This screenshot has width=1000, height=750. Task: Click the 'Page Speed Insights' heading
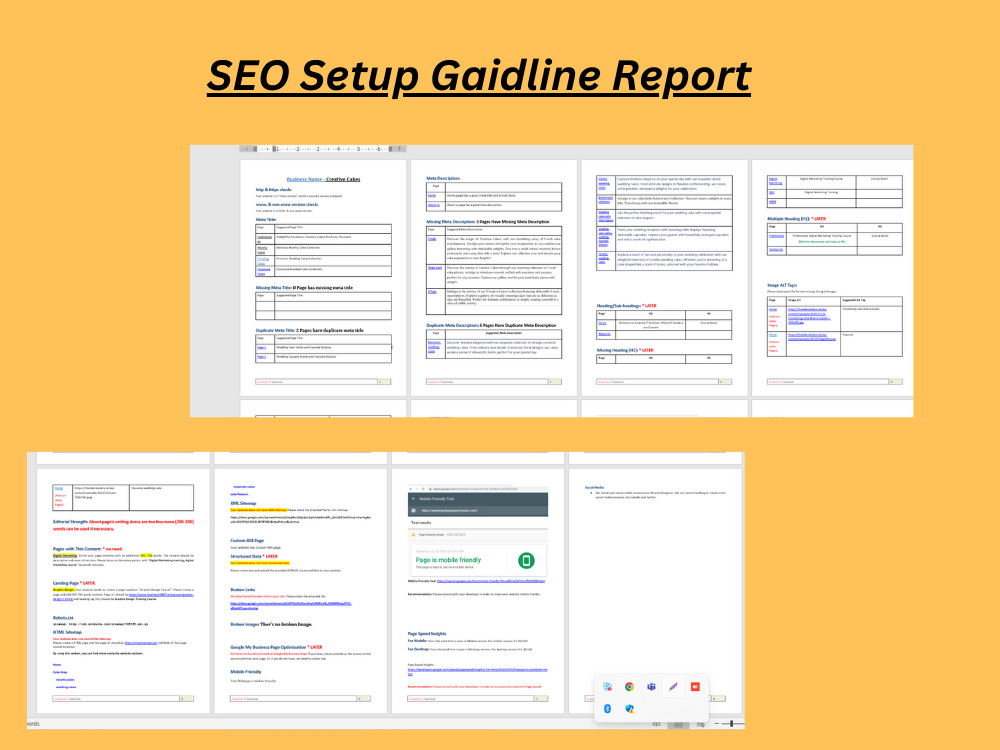(x=427, y=633)
